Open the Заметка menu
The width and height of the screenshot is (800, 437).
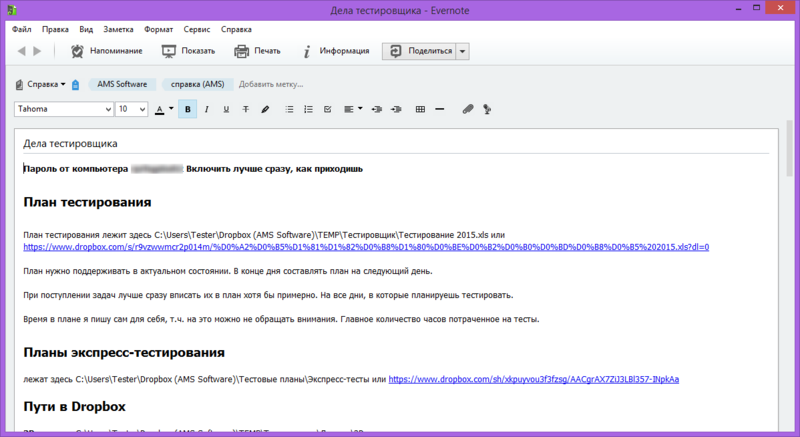point(118,30)
